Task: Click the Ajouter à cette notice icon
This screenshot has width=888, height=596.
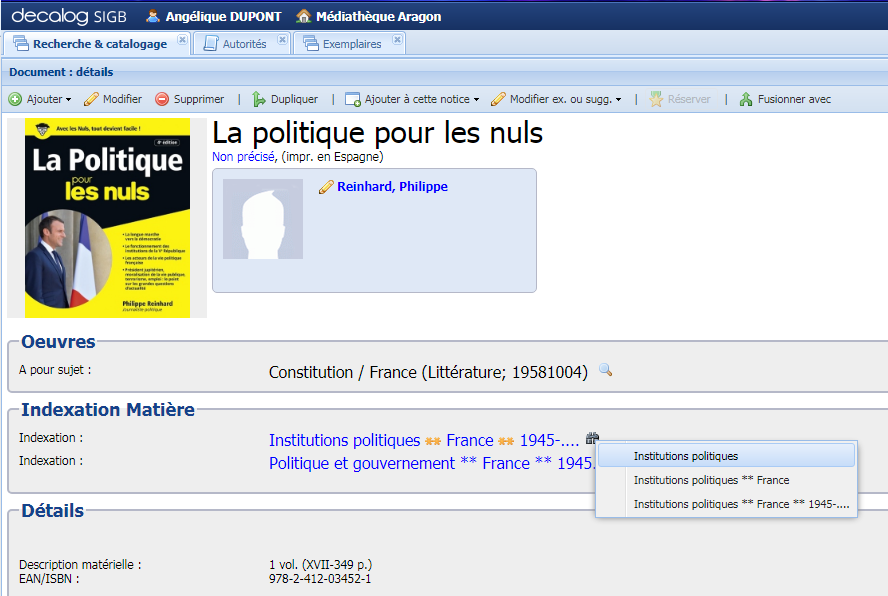Action: click(x=353, y=99)
